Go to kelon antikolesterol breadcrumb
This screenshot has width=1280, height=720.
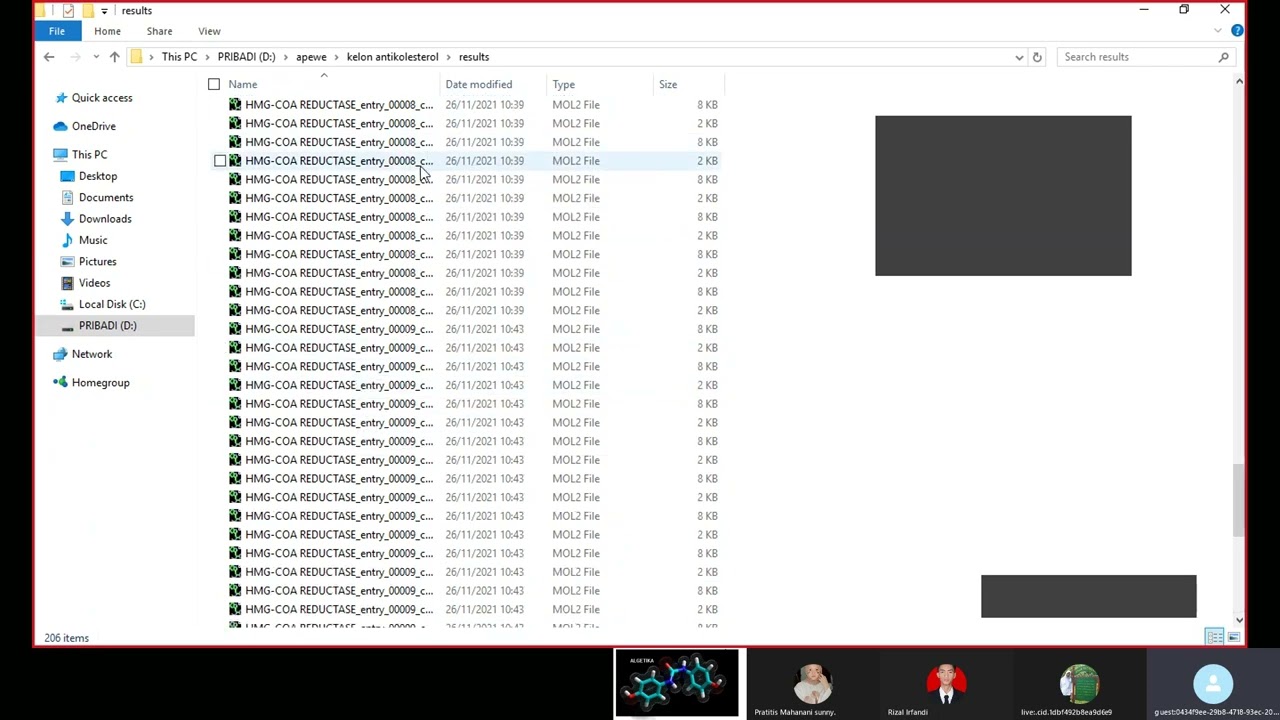pyautogui.click(x=392, y=57)
